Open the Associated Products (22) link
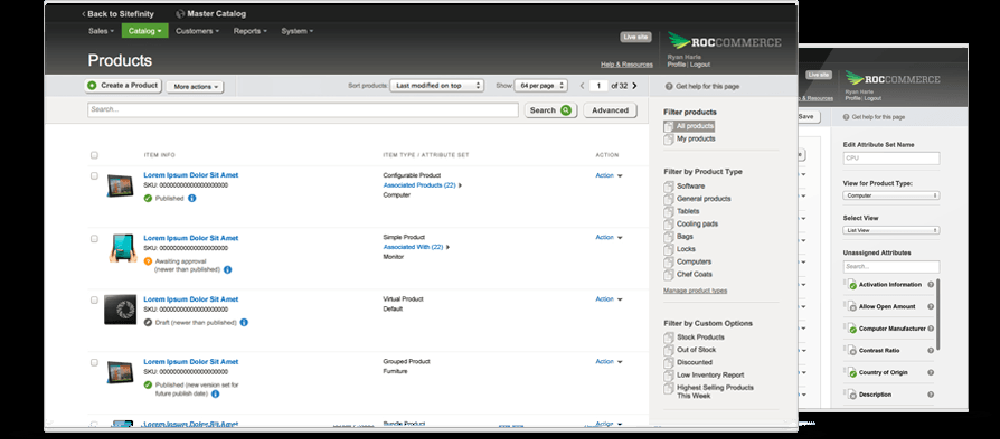The image size is (1000, 439). tap(419, 185)
